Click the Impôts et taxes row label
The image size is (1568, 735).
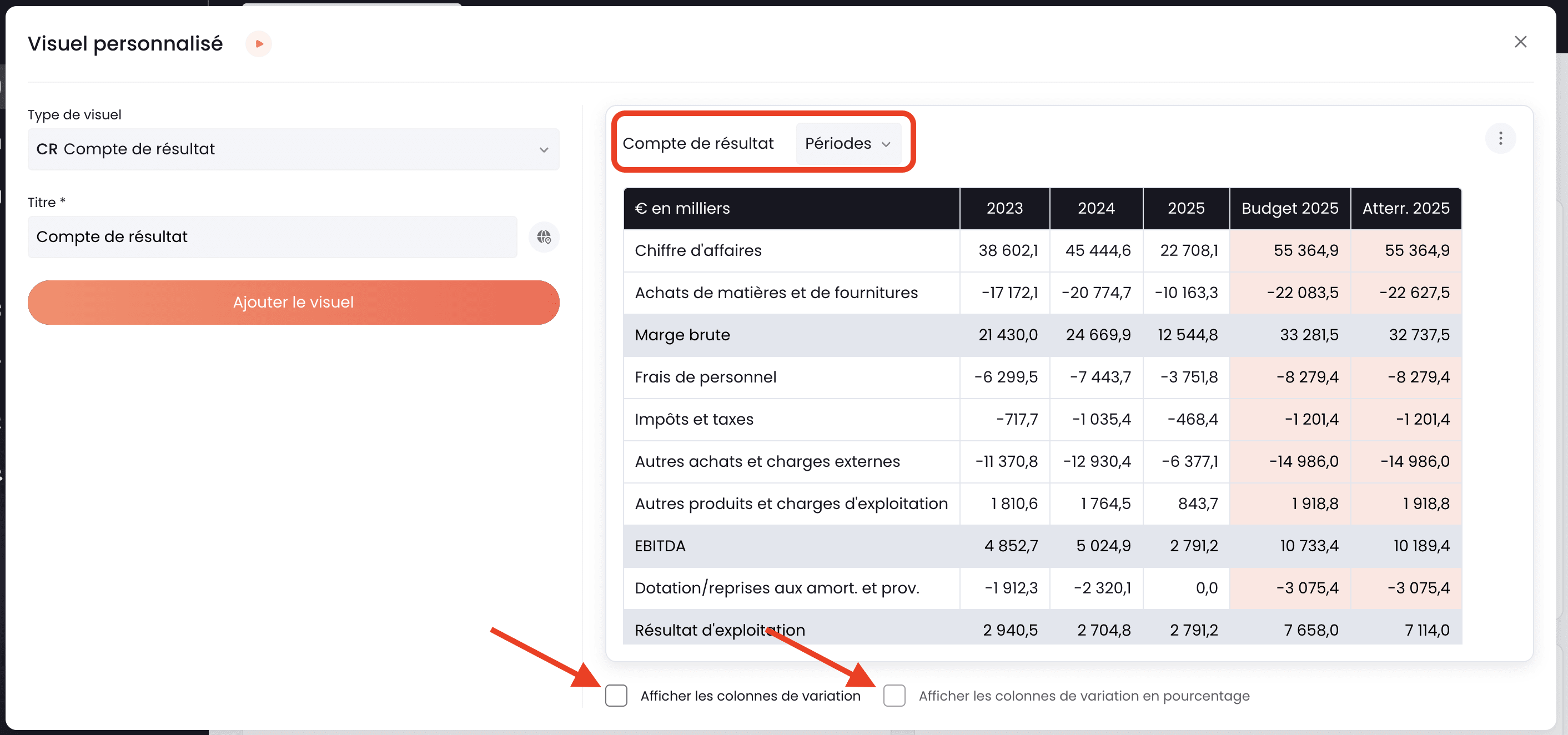tap(694, 419)
